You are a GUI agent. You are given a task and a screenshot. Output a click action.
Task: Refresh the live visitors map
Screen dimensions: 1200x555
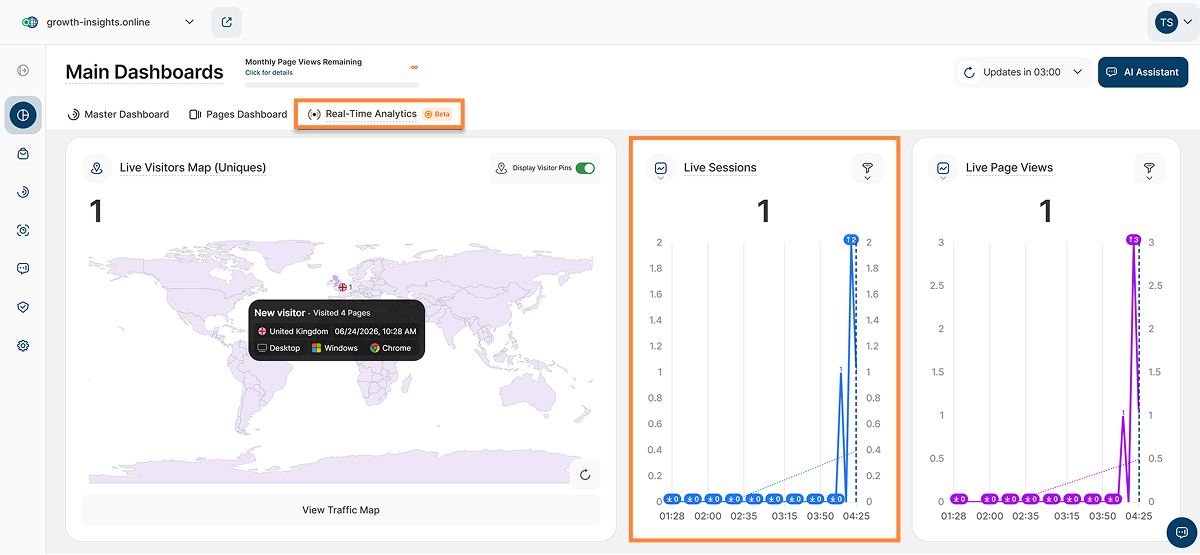[x=585, y=475]
